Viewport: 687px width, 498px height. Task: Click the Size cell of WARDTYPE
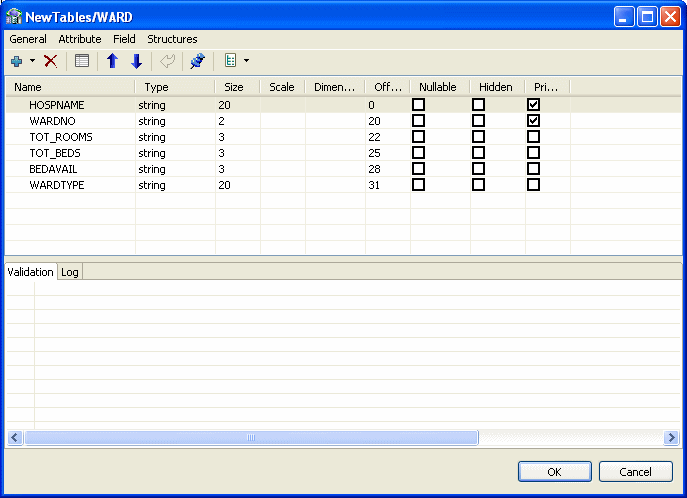[238, 185]
